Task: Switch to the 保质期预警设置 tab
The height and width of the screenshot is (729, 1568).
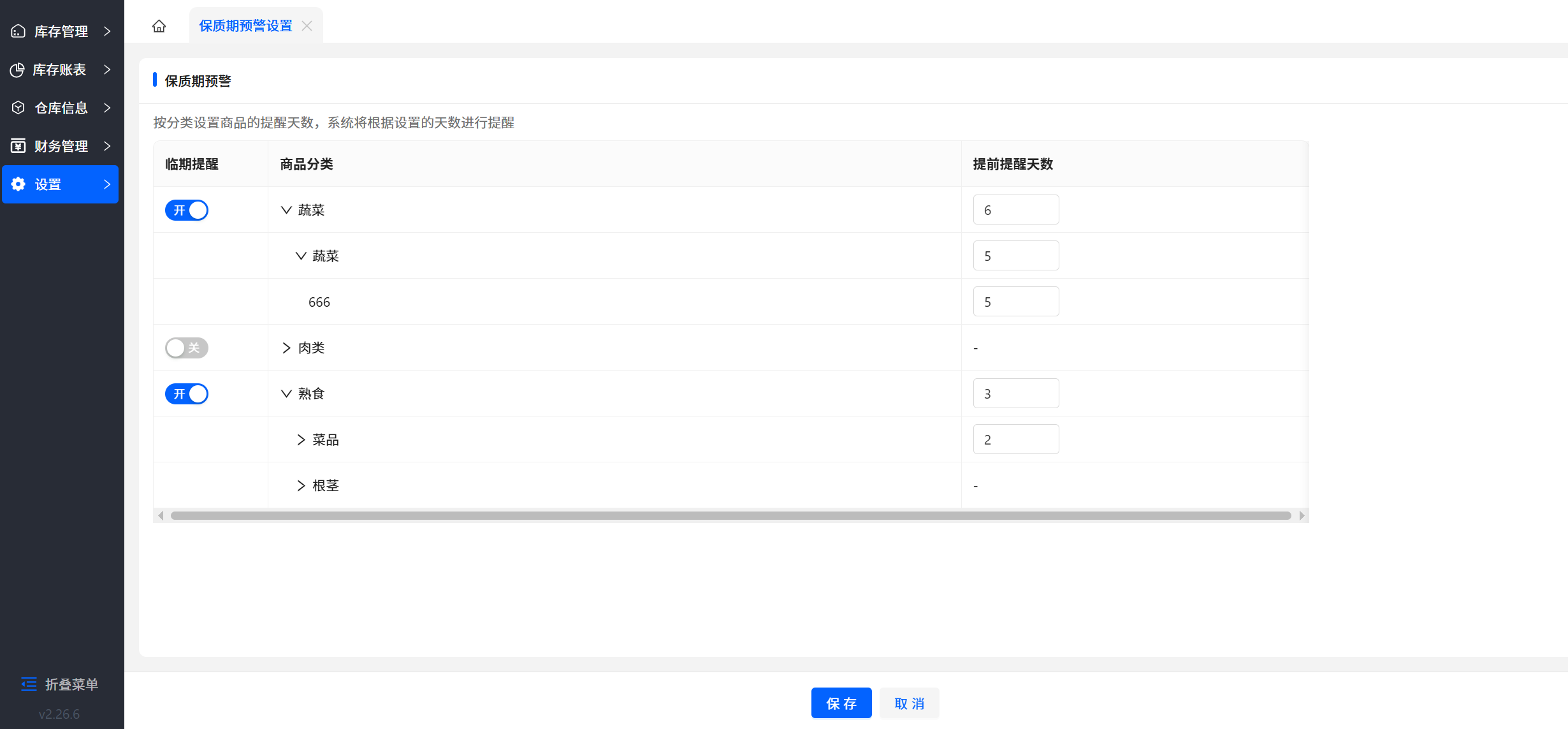Action: pyautogui.click(x=245, y=26)
